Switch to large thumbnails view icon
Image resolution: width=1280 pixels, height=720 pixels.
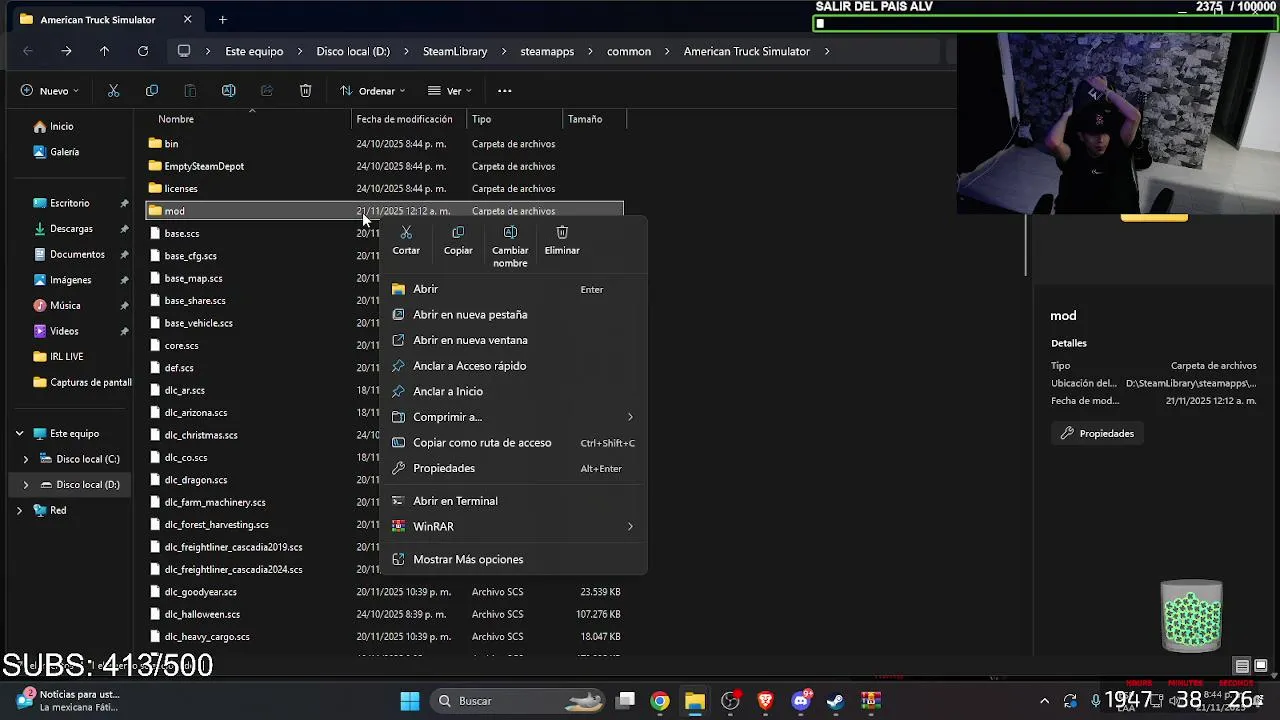coord(1260,666)
